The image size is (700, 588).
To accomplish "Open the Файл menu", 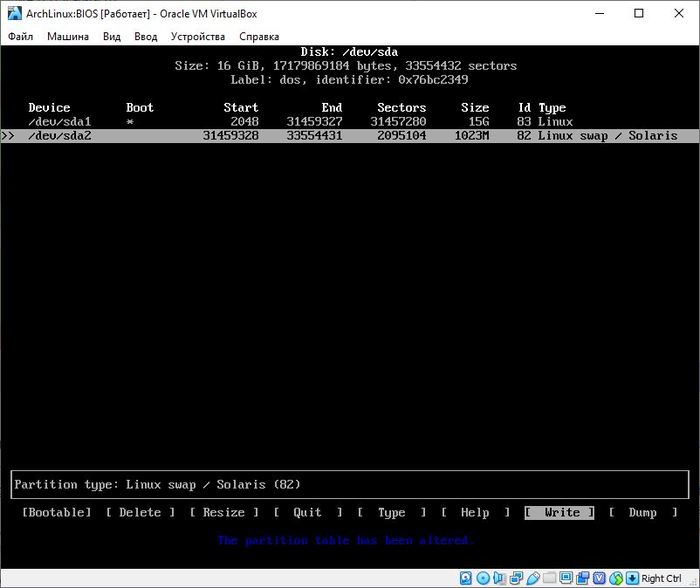I will click(20, 36).
